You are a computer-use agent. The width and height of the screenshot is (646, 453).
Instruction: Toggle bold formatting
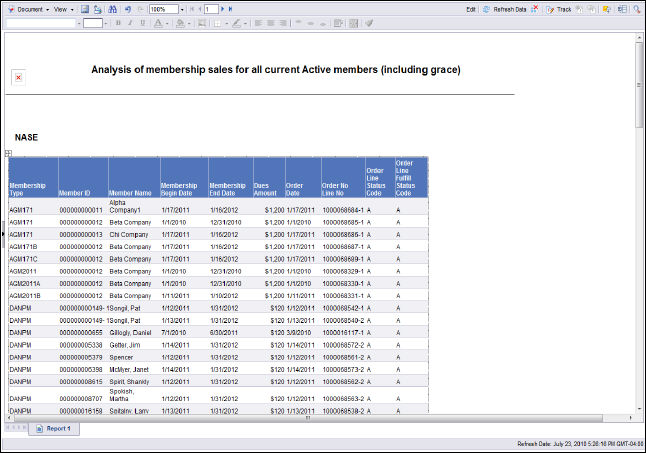117,22
